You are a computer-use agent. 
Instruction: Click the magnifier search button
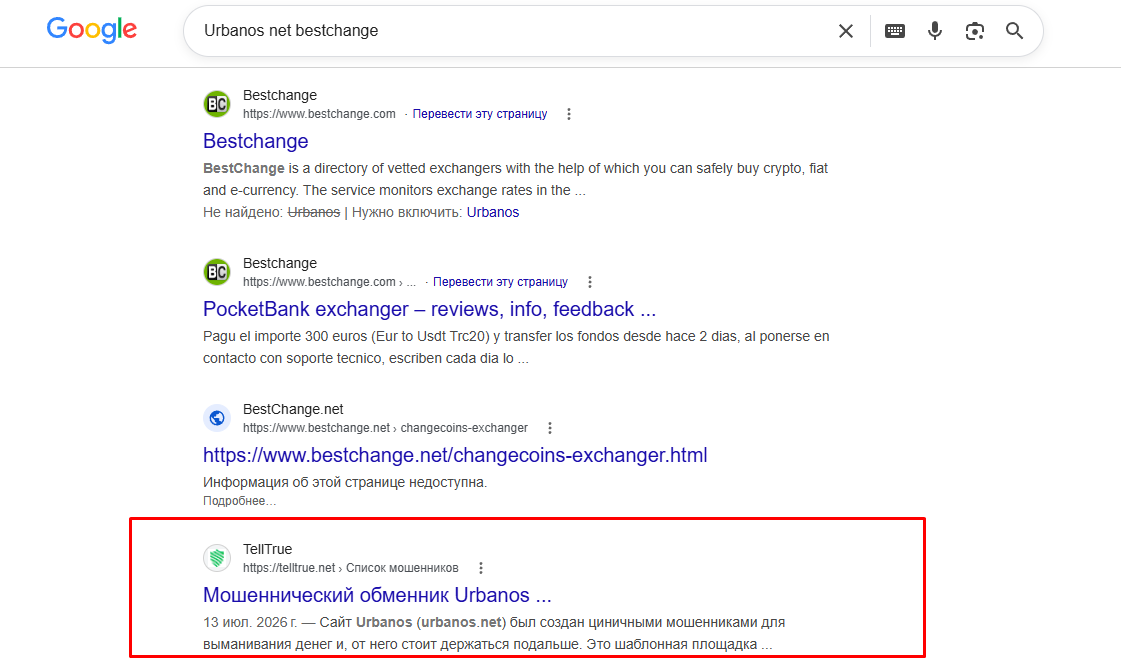pyautogui.click(x=1014, y=31)
